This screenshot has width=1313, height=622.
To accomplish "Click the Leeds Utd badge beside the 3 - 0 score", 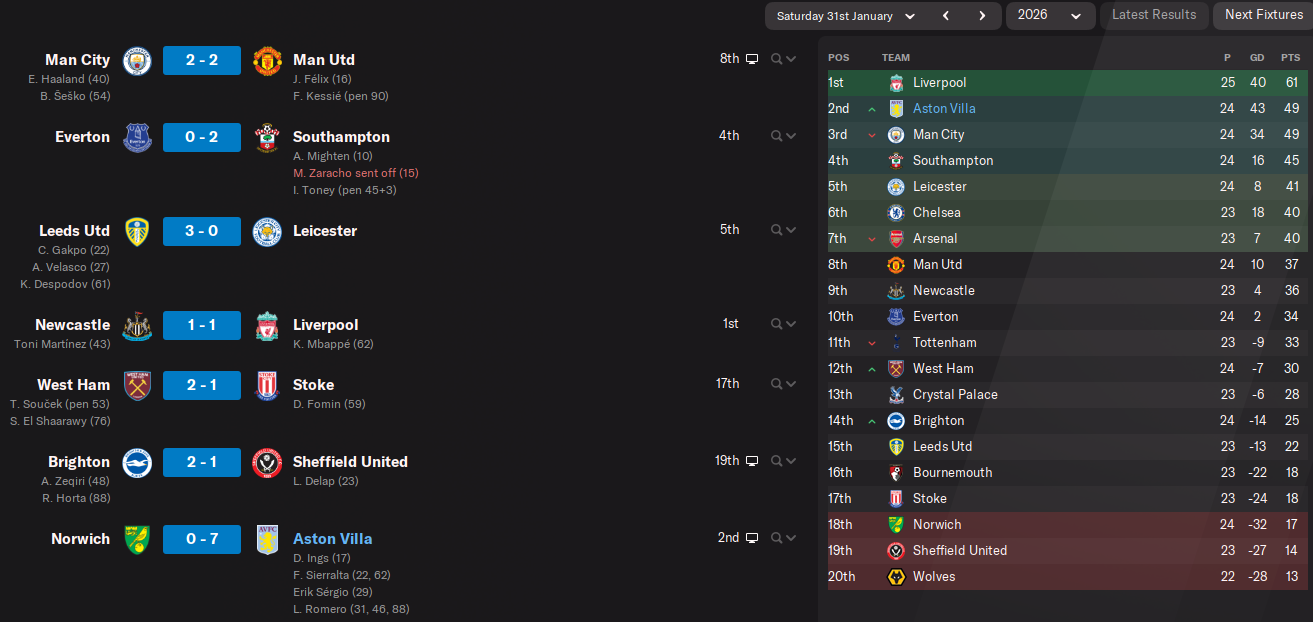I will click(x=136, y=231).
